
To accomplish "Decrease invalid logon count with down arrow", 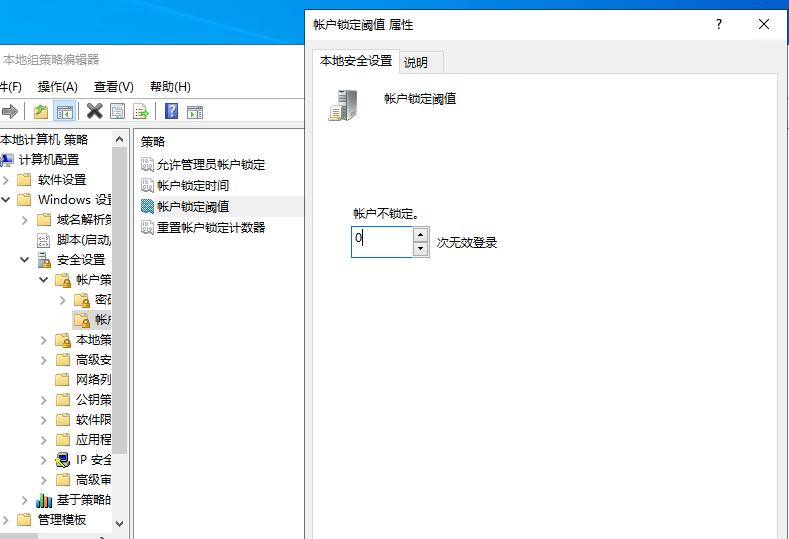I will click(x=421, y=249).
